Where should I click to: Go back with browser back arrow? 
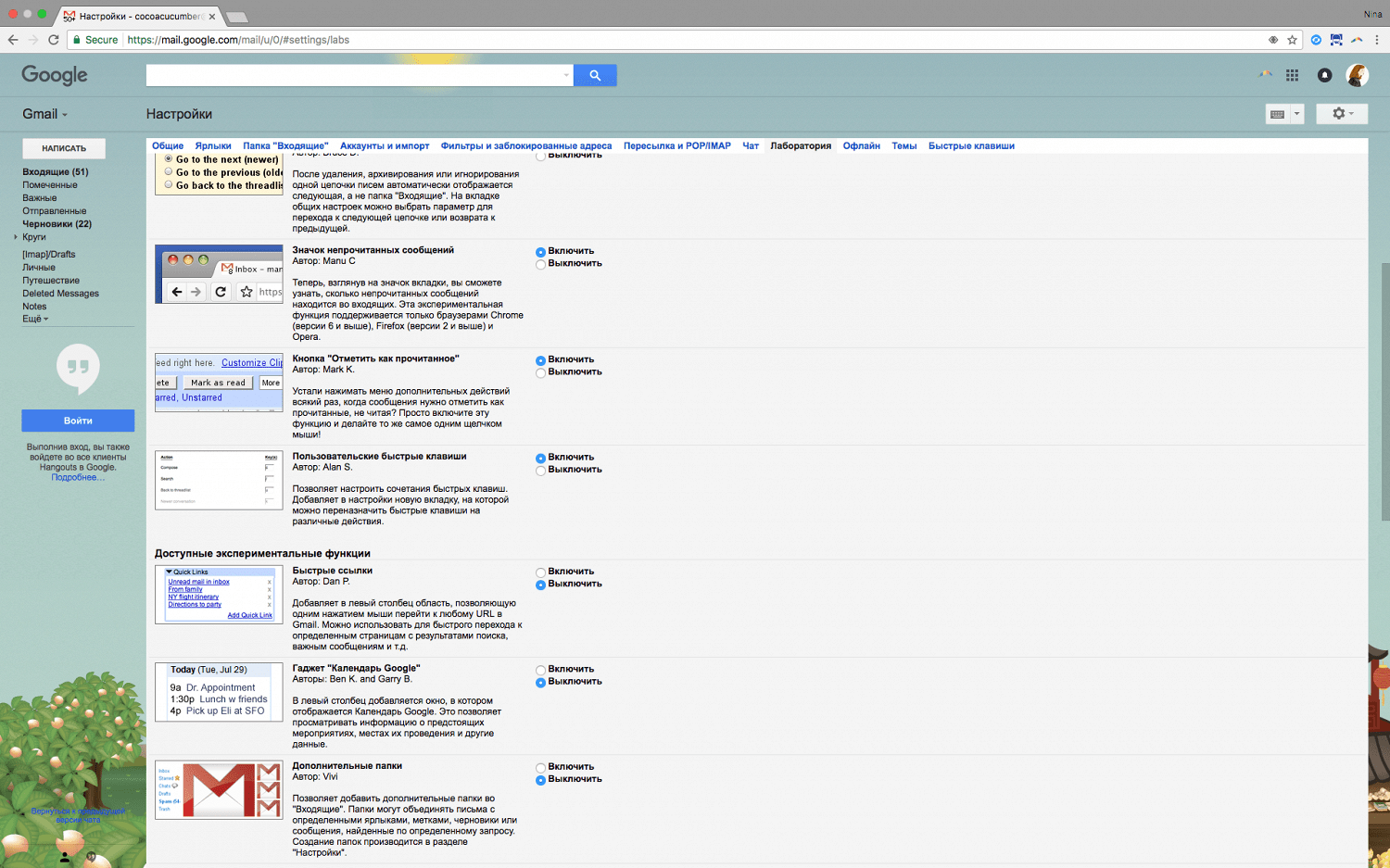pyautogui.click(x=13, y=40)
